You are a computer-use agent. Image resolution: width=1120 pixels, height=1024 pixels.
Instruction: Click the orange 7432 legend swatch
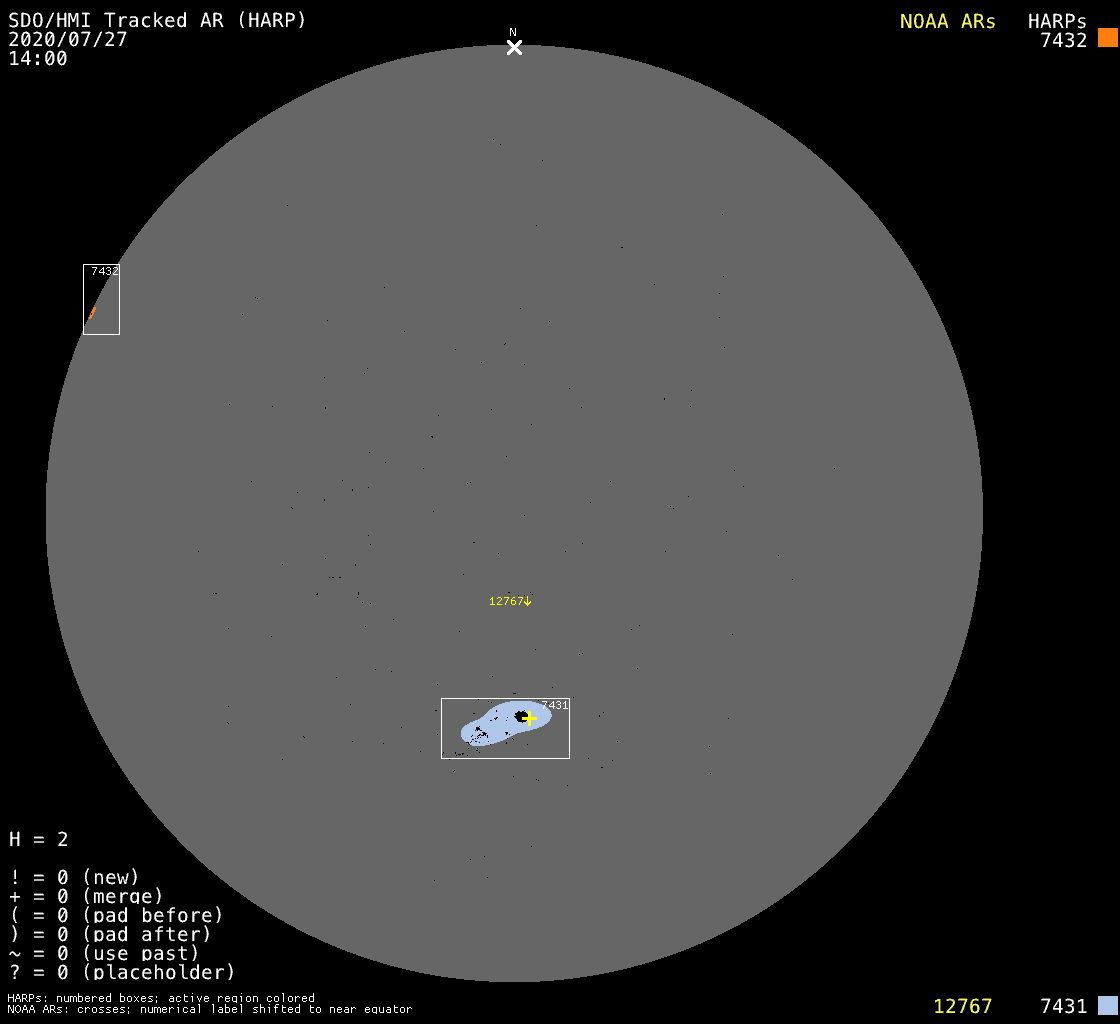tap(1107, 38)
